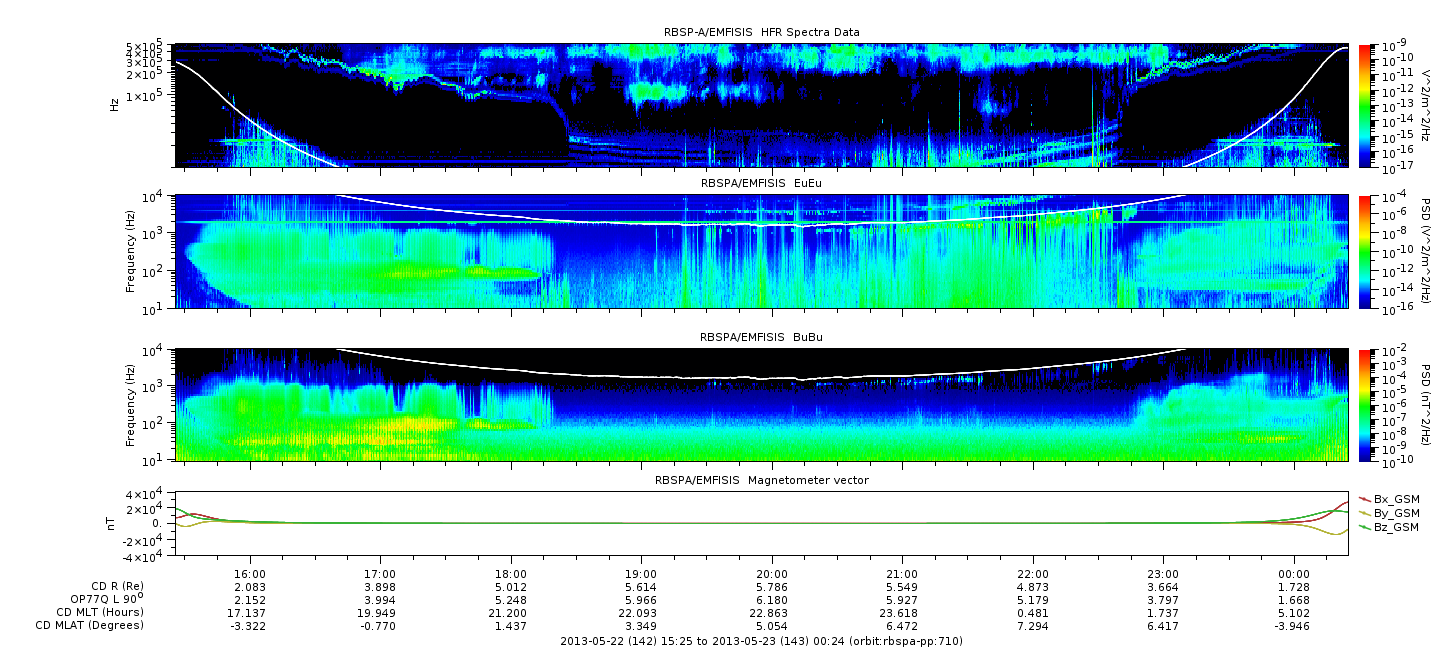This screenshot has width=1447, height=658.
Task: Select the 16:00 time axis label
Action: [x=249, y=574]
